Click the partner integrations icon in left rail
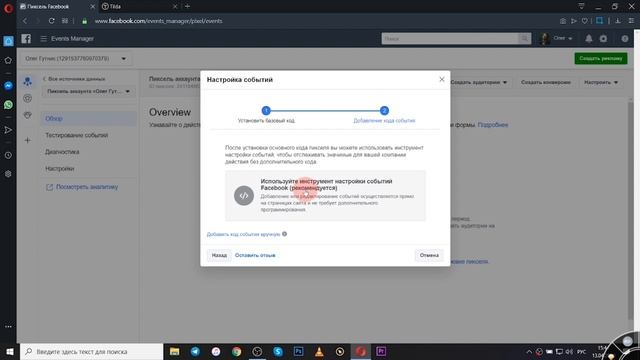Screen dimensions: 640x360 [x=27, y=115]
